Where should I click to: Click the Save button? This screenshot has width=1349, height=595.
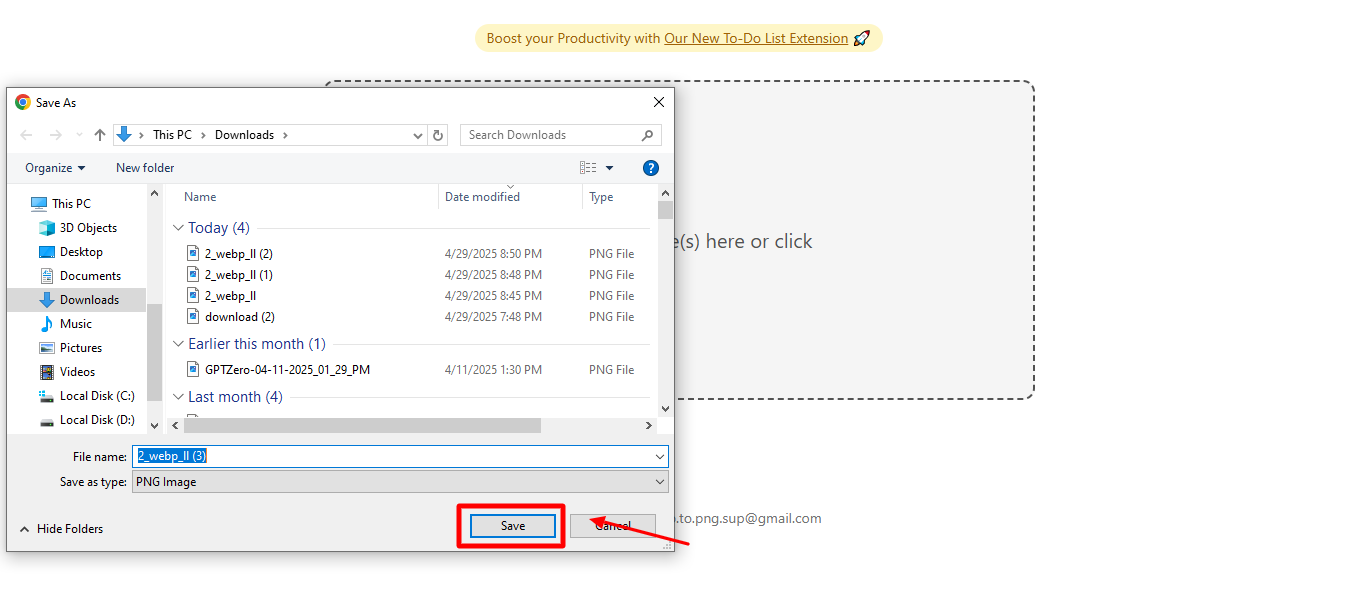coord(511,525)
